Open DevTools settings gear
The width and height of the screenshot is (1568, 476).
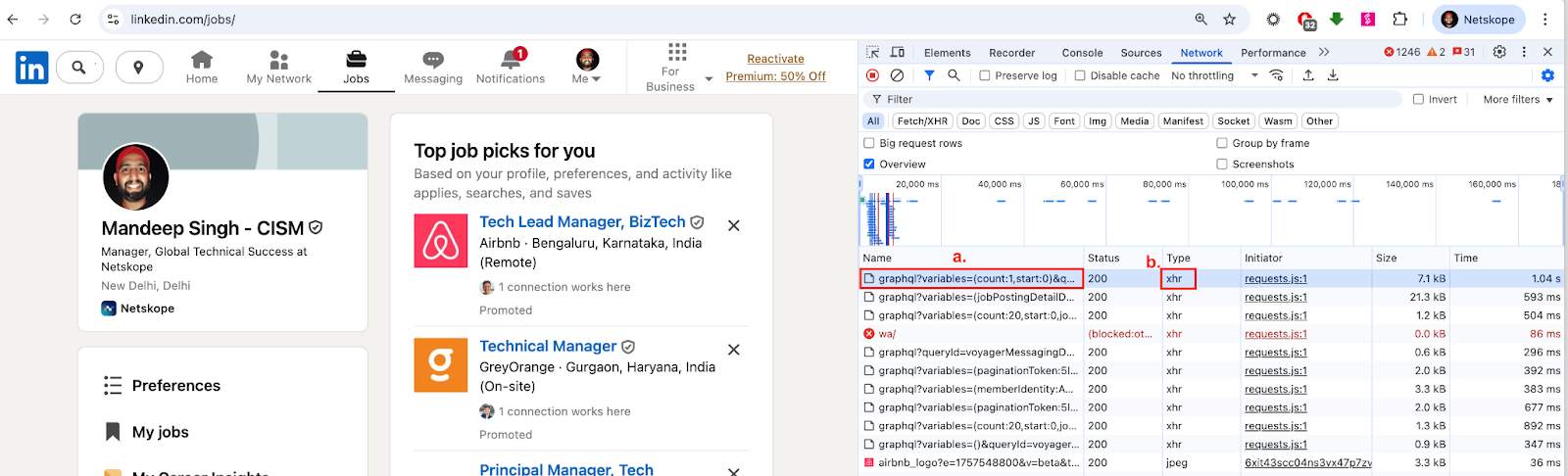click(x=1499, y=52)
